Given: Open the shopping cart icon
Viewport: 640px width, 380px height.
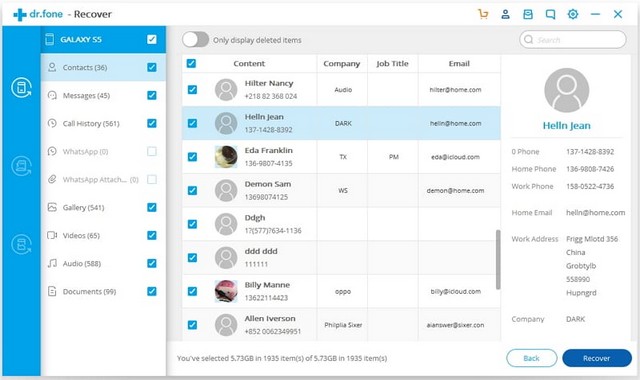Looking at the screenshot, I should pos(483,14).
